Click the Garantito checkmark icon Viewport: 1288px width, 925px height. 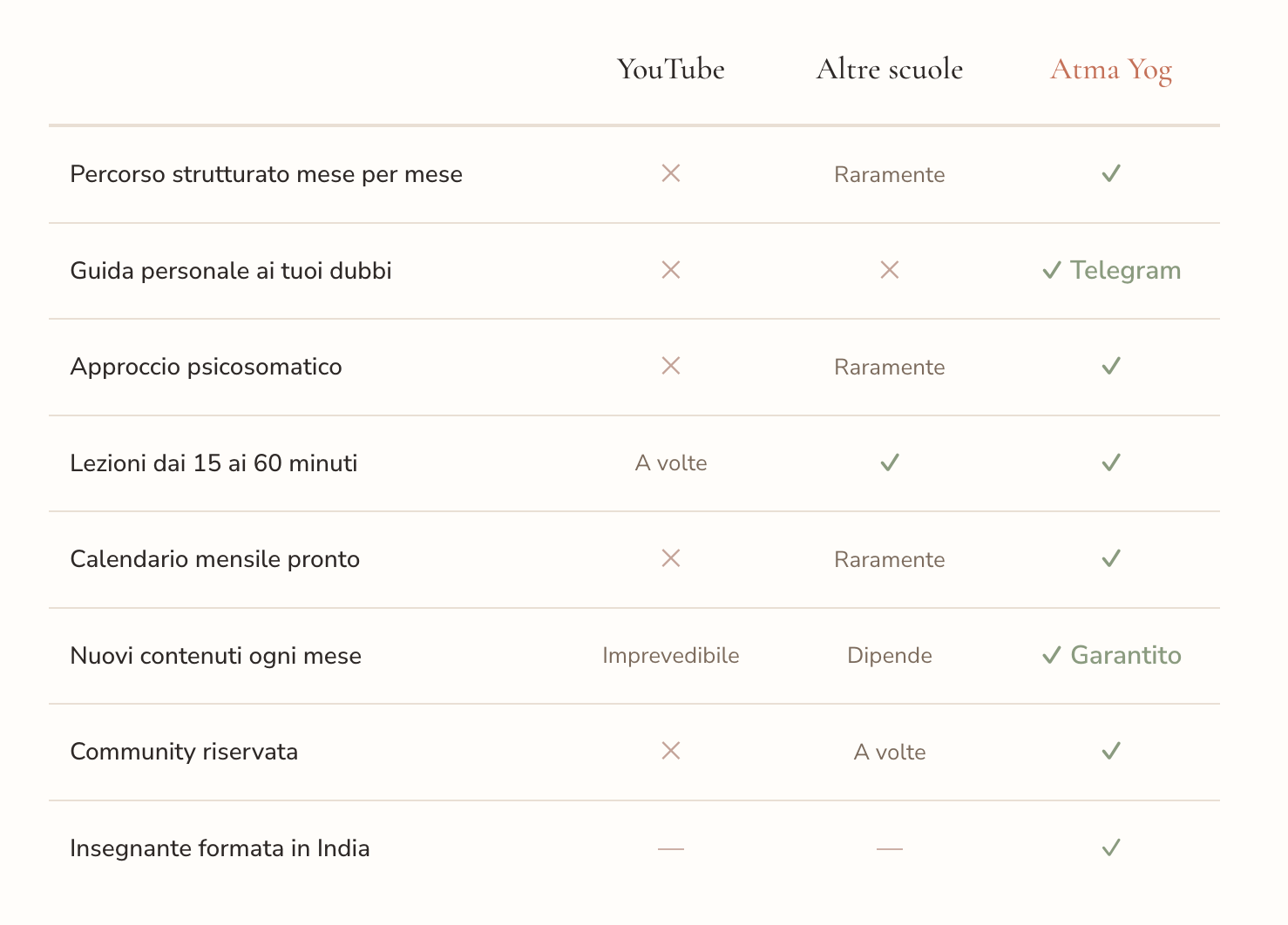1052,655
